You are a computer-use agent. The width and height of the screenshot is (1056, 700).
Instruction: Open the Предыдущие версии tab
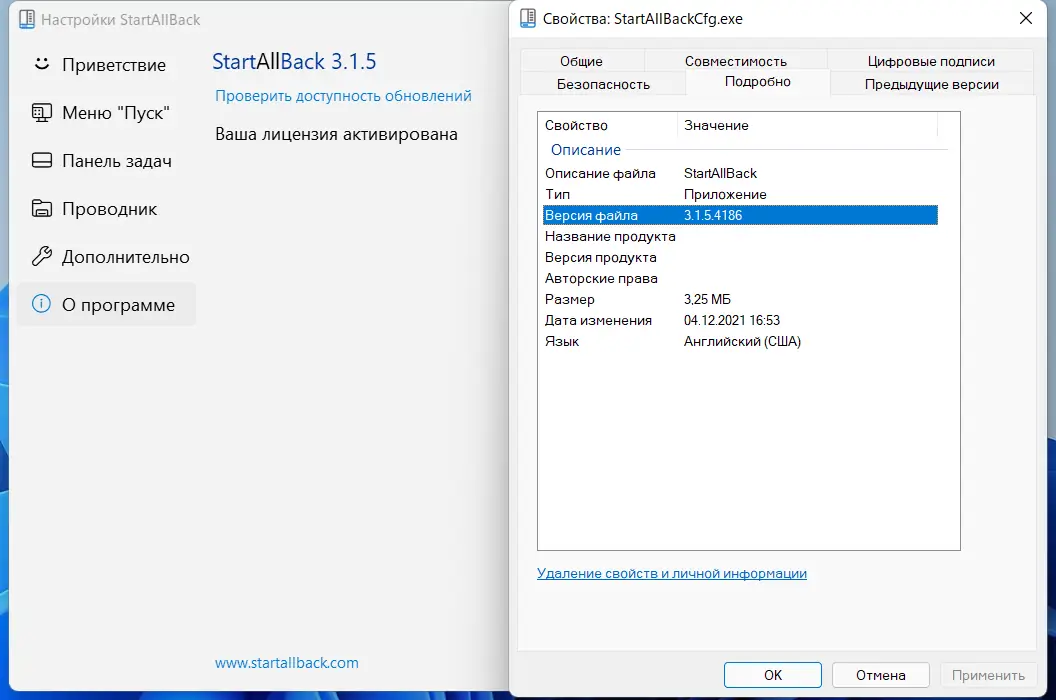[931, 84]
